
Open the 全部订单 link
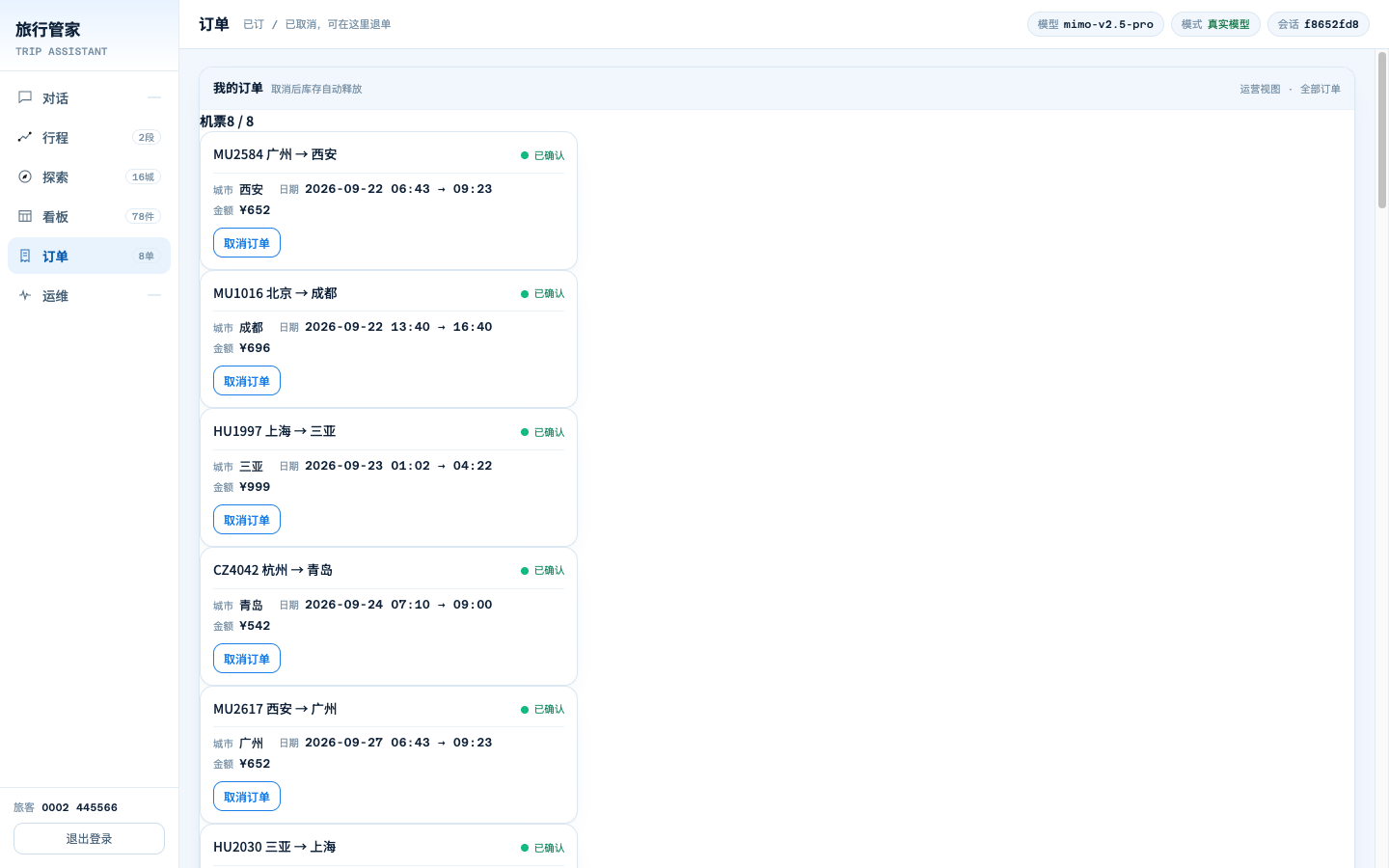pos(1321,89)
